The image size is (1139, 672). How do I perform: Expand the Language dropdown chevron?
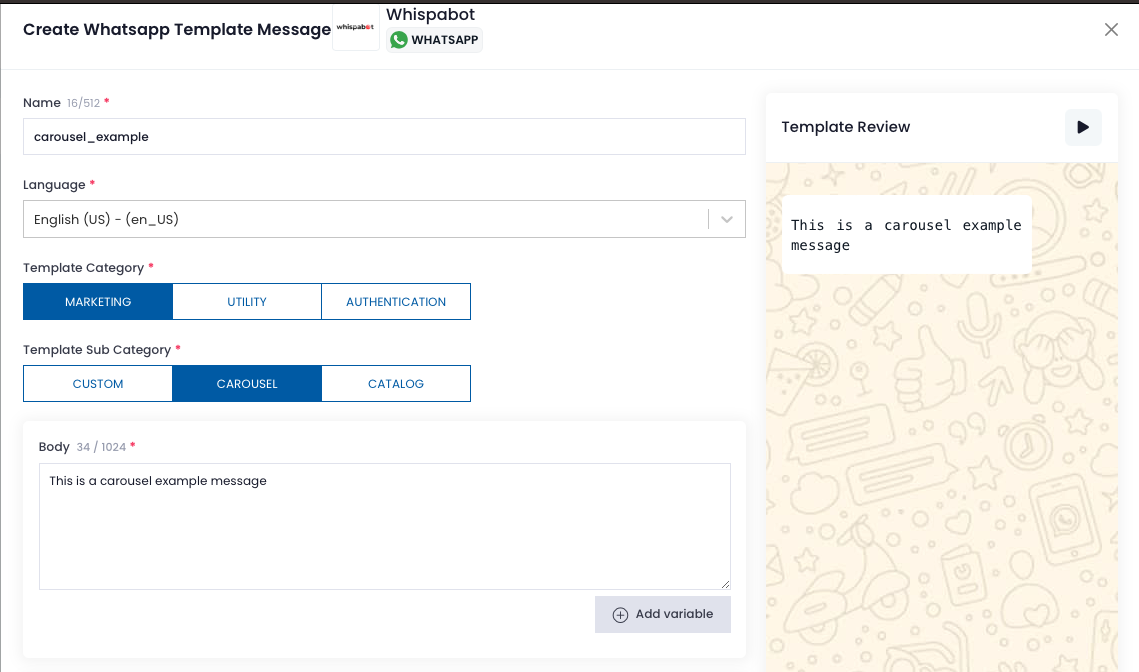(726, 219)
